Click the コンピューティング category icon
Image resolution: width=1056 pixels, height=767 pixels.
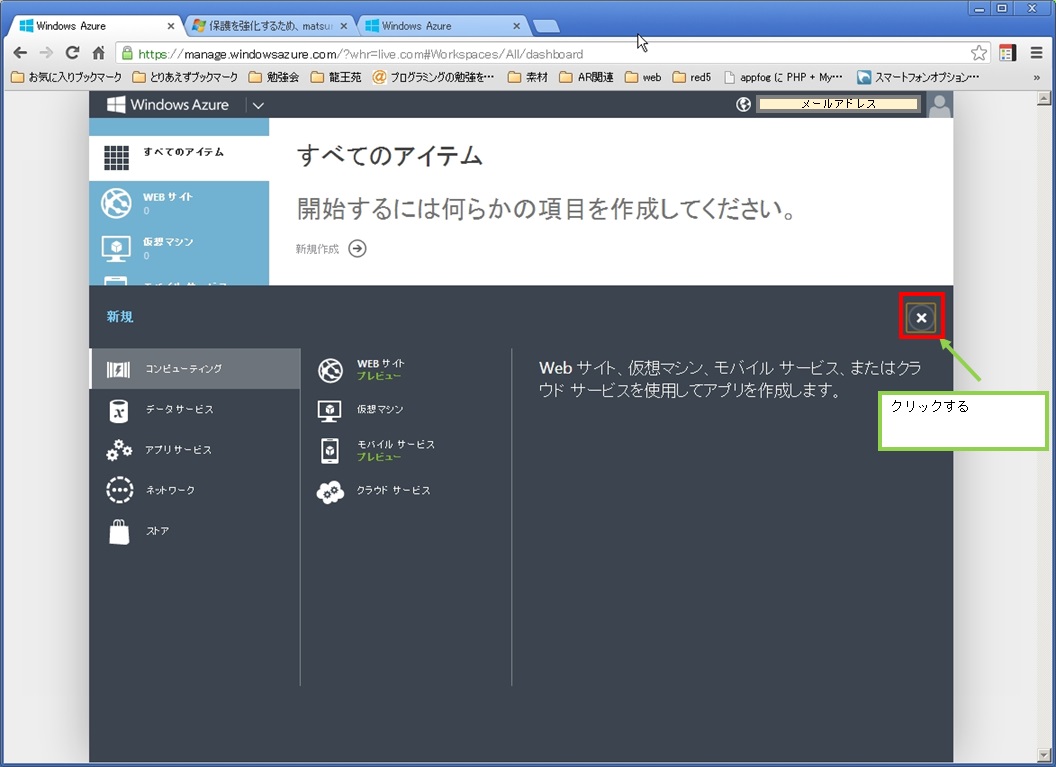(x=118, y=369)
